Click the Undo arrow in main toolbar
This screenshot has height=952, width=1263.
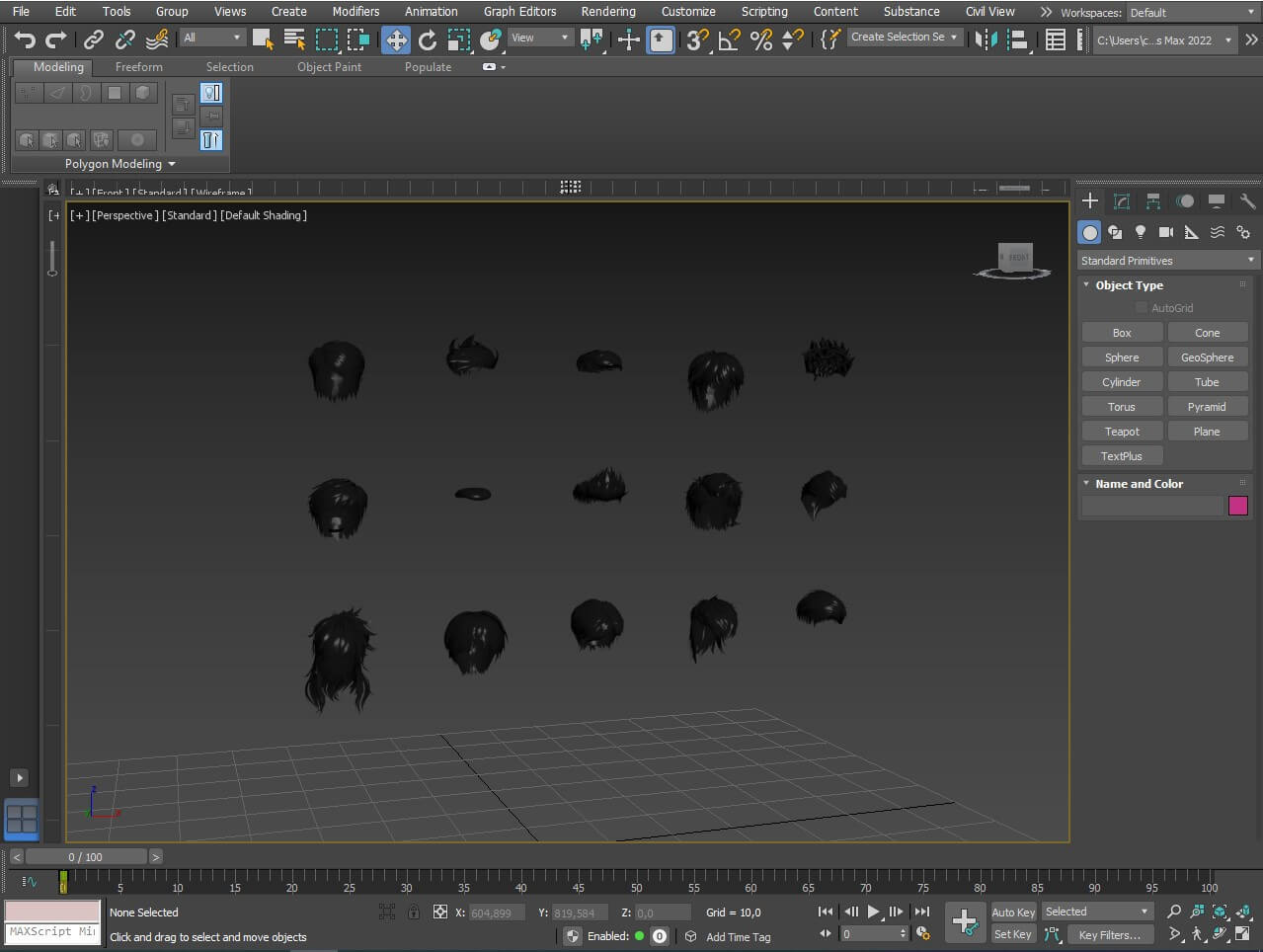[x=25, y=40]
